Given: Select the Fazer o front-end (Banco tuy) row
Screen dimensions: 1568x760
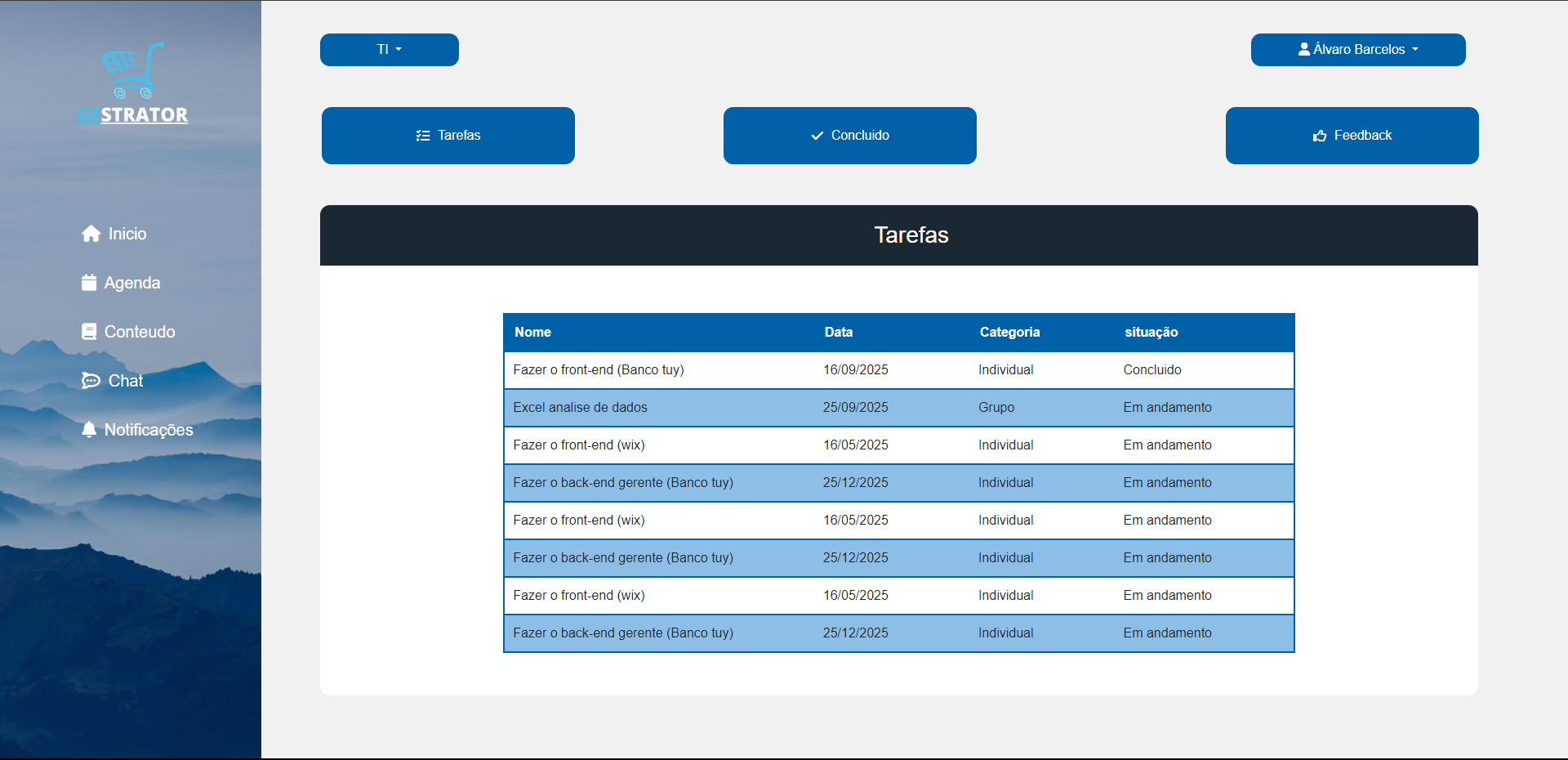Looking at the screenshot, I should click(x=899, y=370).
